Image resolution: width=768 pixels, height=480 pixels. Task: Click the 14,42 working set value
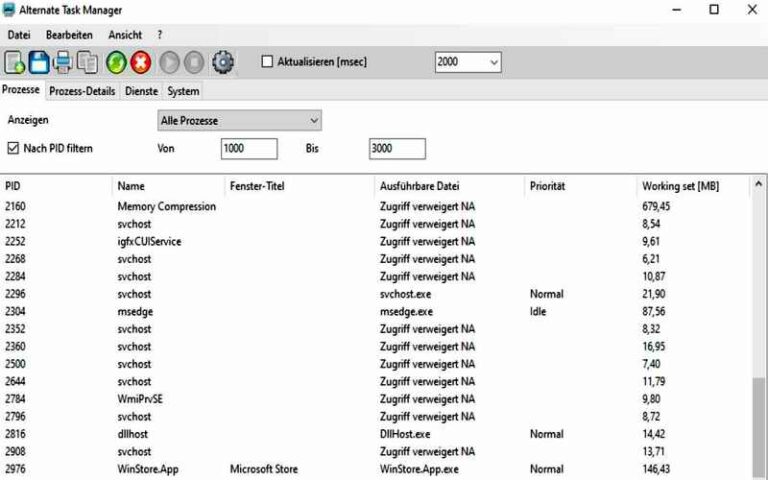click(x=654, y=434)
